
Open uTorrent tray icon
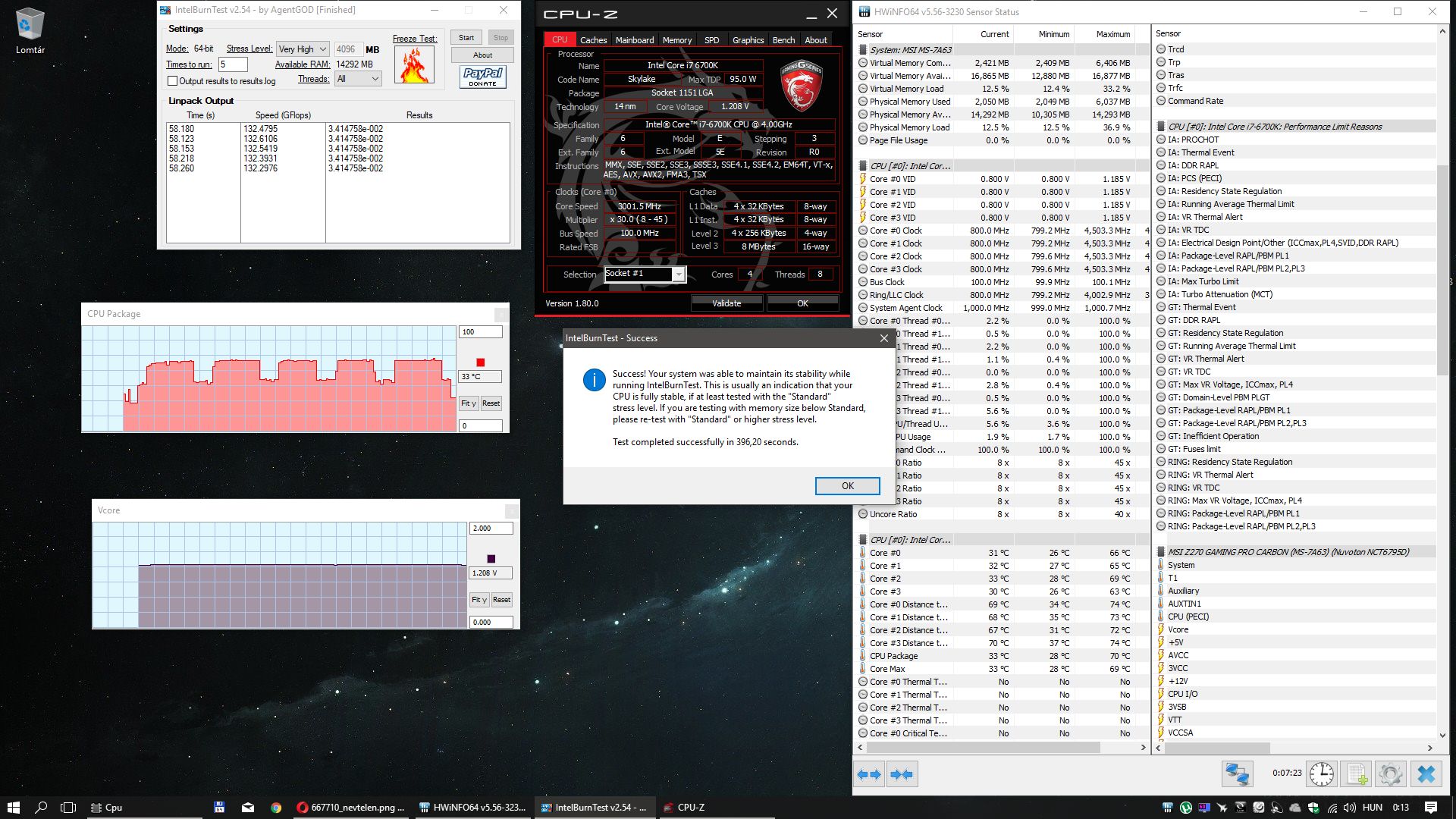tap(1185, 808)
